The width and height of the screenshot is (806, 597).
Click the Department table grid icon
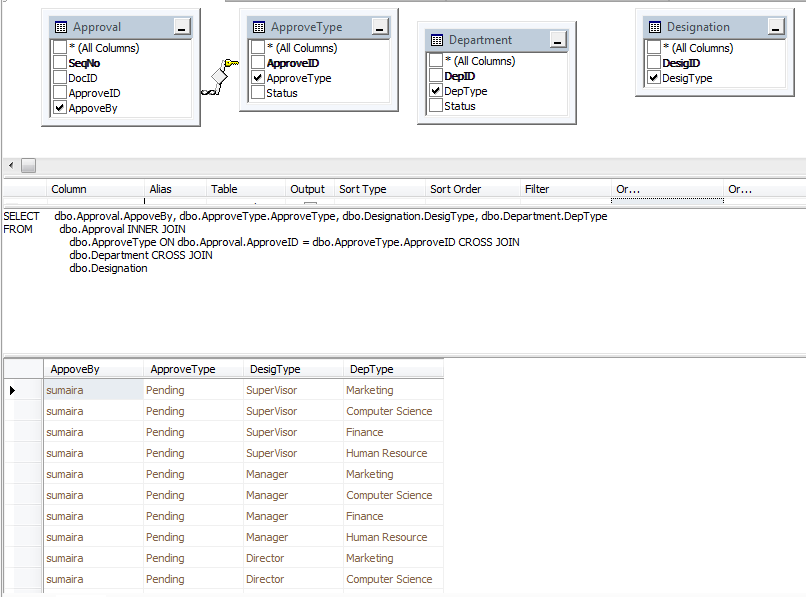point(437,40)
